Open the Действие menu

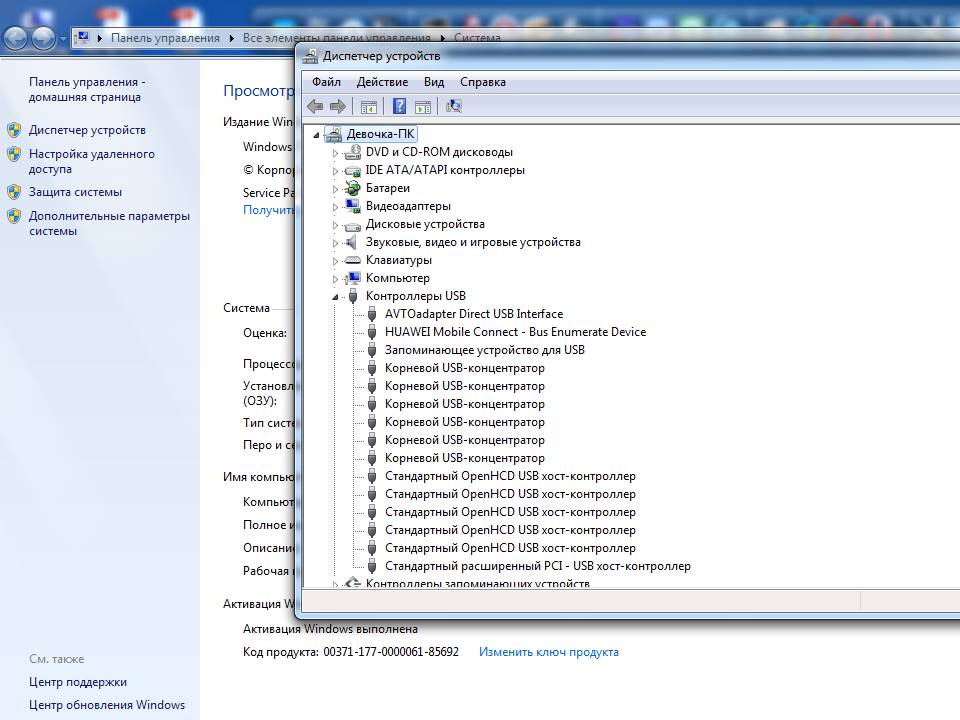click(x=382, y=82)
